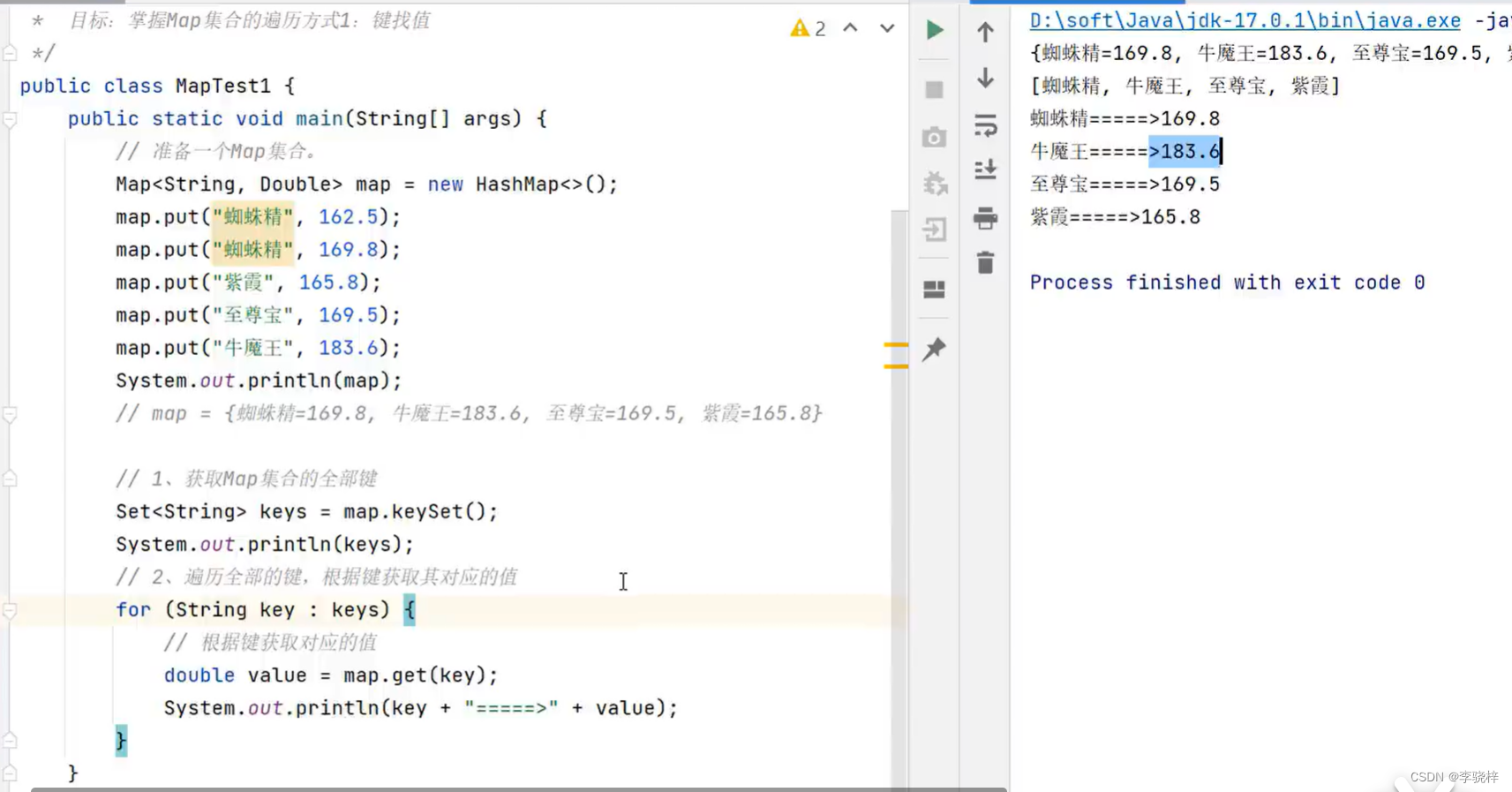Viewport: 1512px width, 792px height.
Task: Click the keys list '[蜘蛛精, 牛魔王, 至尊宝, 紫霞]' output
Action: (1185, 86)
